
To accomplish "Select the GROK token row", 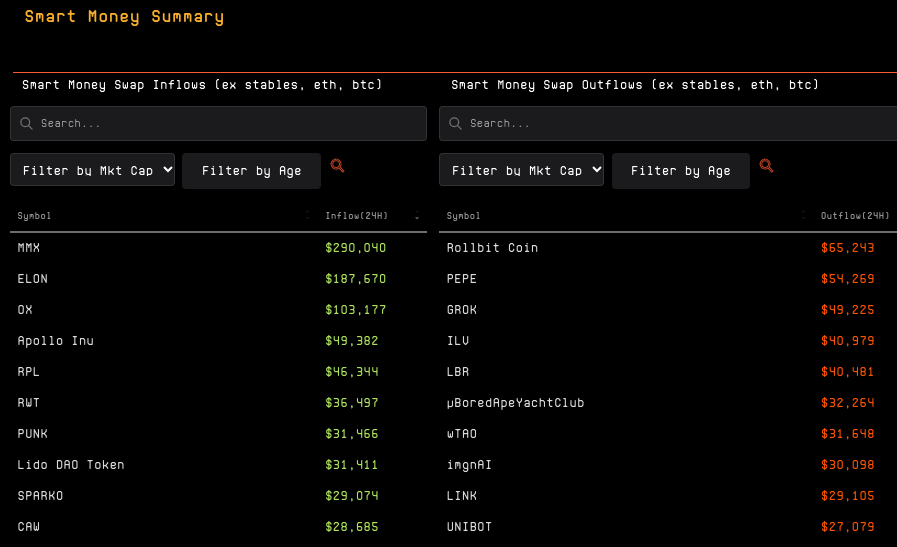I will 668,310.
